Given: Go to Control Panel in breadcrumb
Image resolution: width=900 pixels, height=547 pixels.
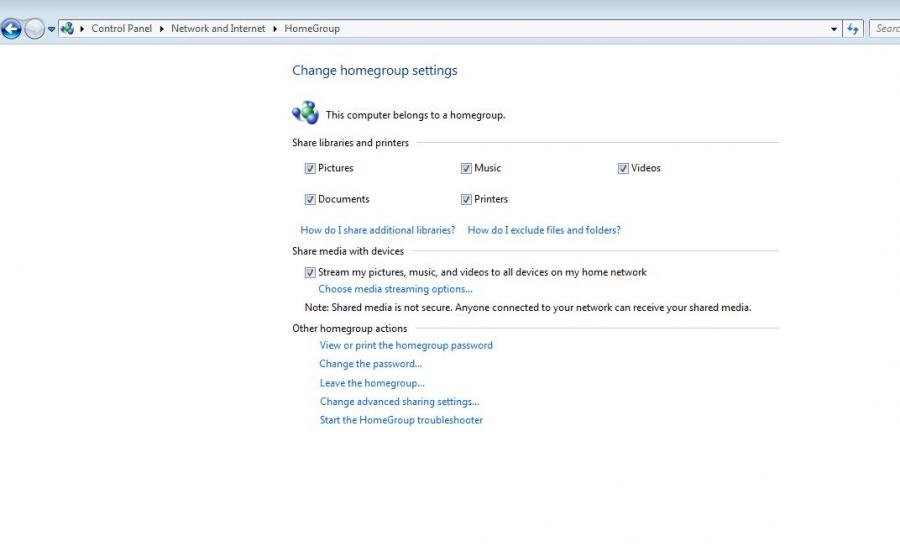Looking at the screenshot, I should 121,29.
